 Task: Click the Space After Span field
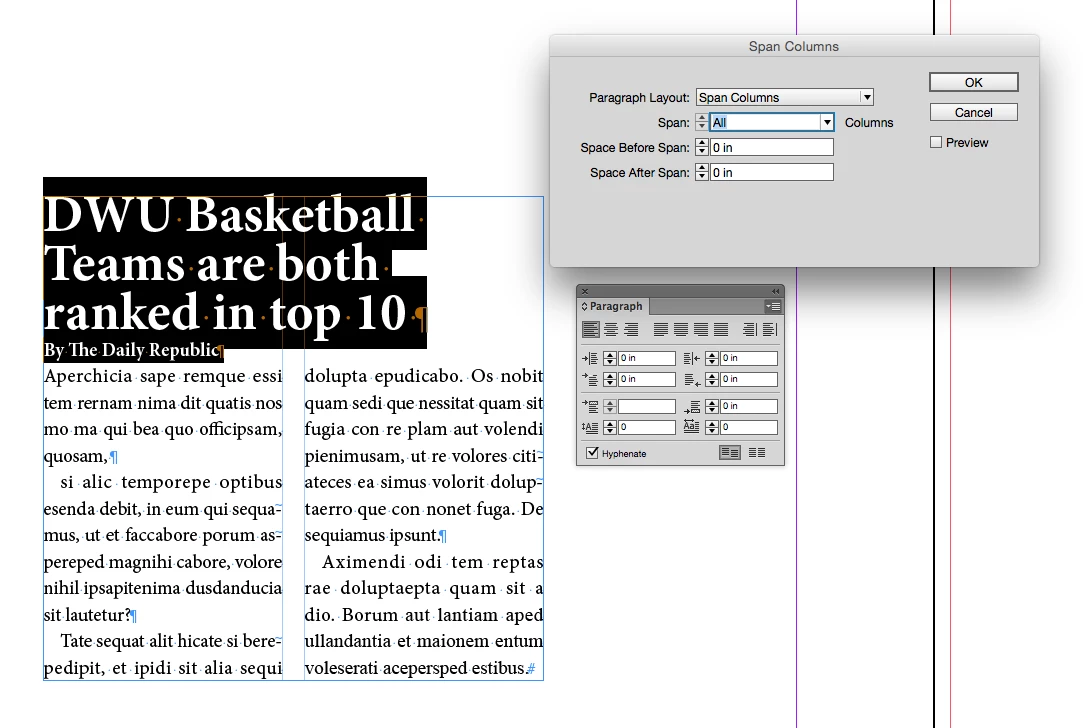point(771,172)
